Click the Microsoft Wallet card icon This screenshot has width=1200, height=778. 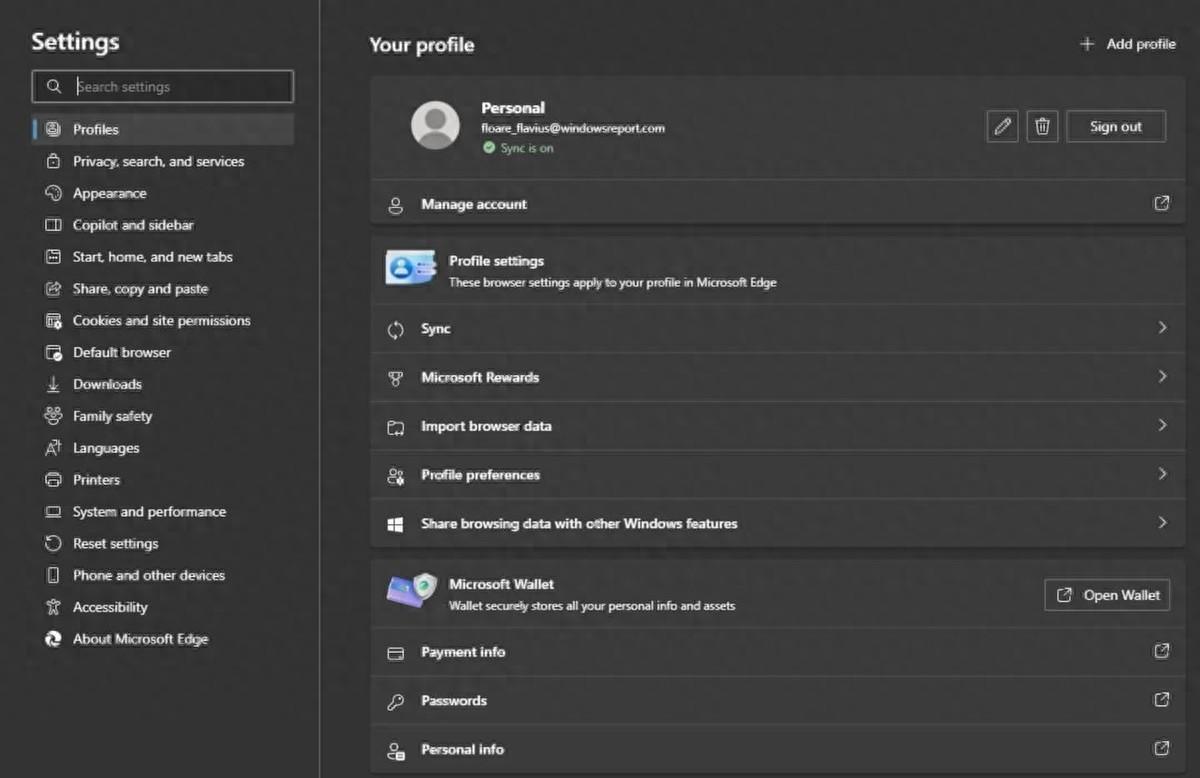tap(411, 591)
